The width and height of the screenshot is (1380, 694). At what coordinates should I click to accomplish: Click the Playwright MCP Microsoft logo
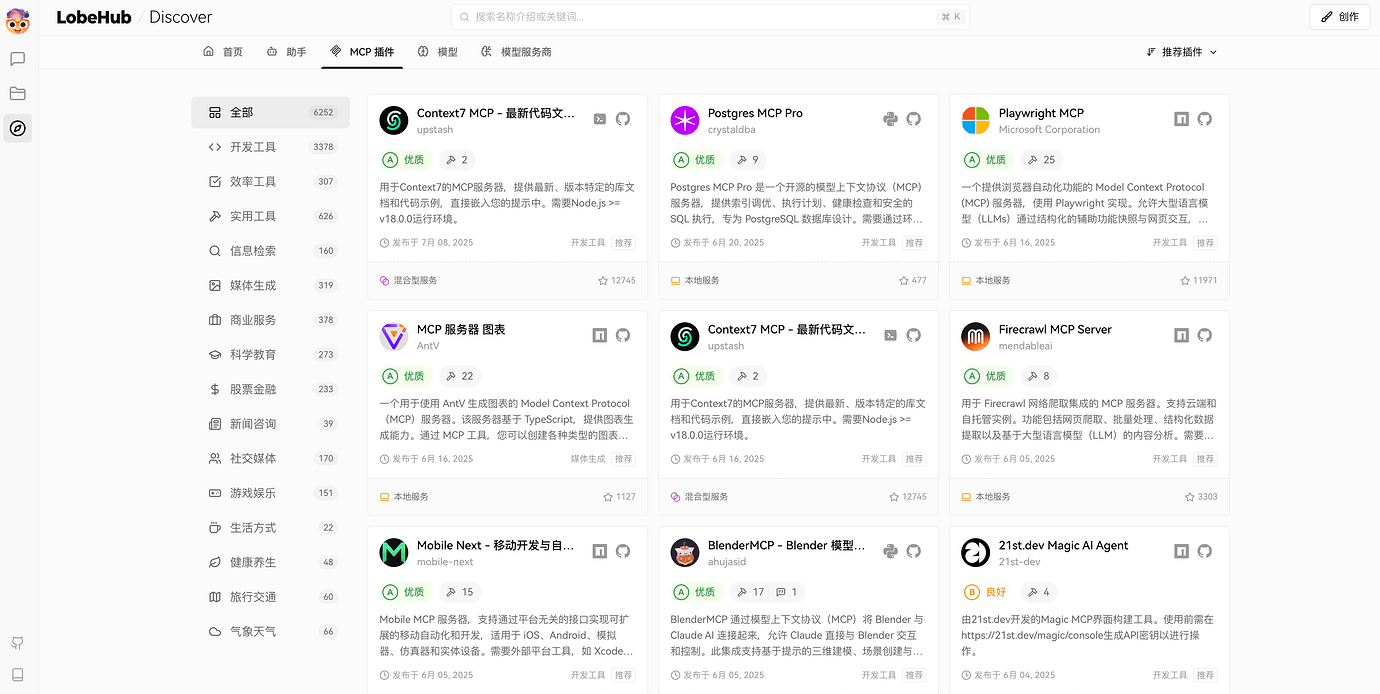(976, 120)
